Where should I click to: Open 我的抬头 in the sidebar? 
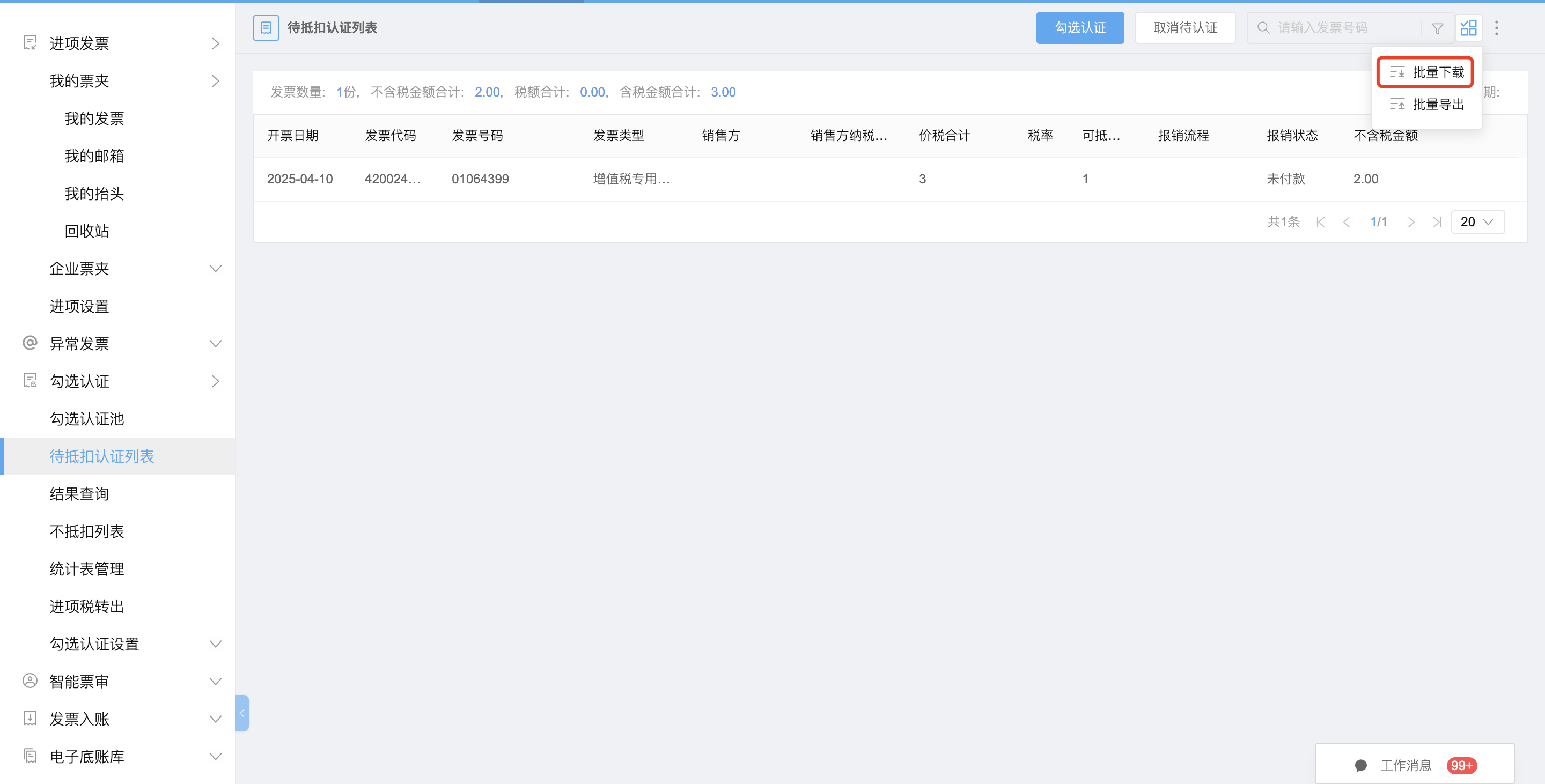pyautogui.click(x=94, y=194)
